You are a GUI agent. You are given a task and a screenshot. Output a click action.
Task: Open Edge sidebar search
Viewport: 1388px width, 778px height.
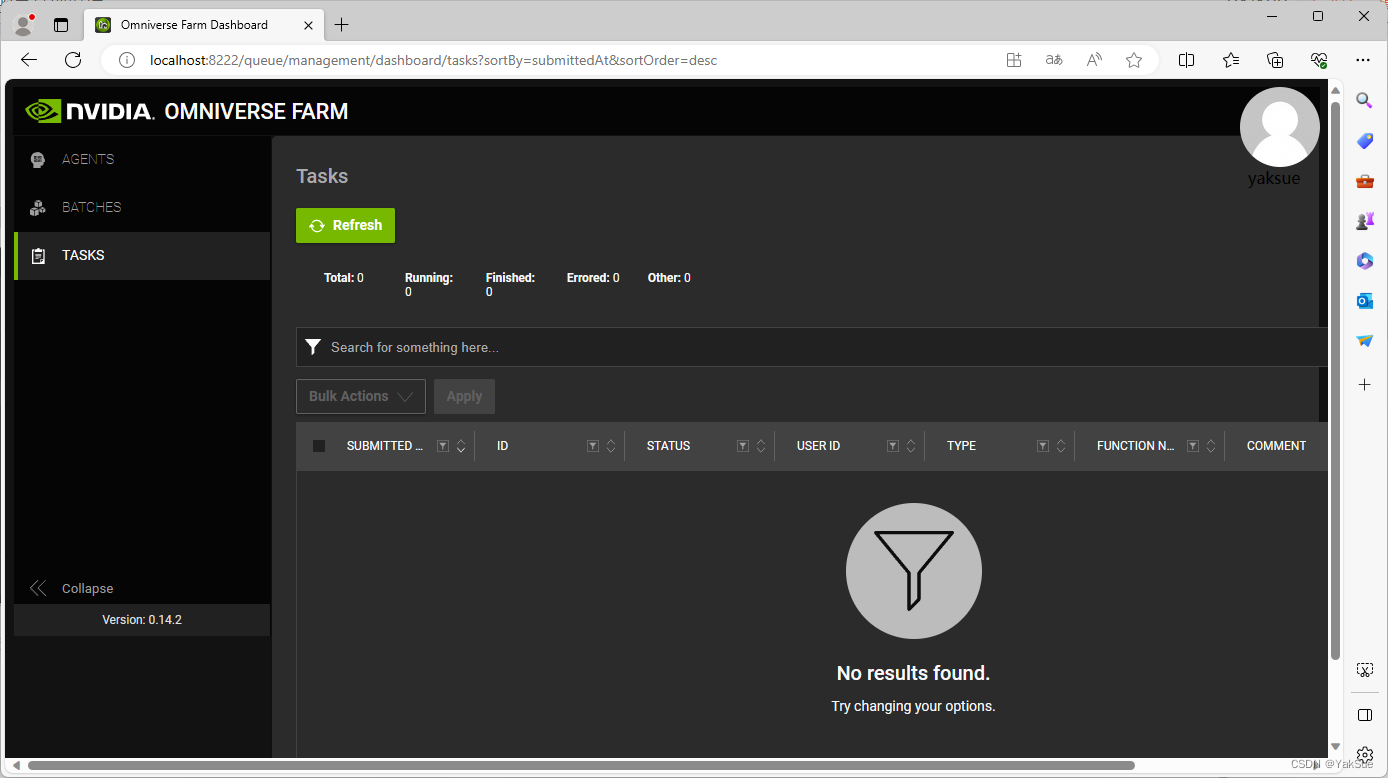1365,100
